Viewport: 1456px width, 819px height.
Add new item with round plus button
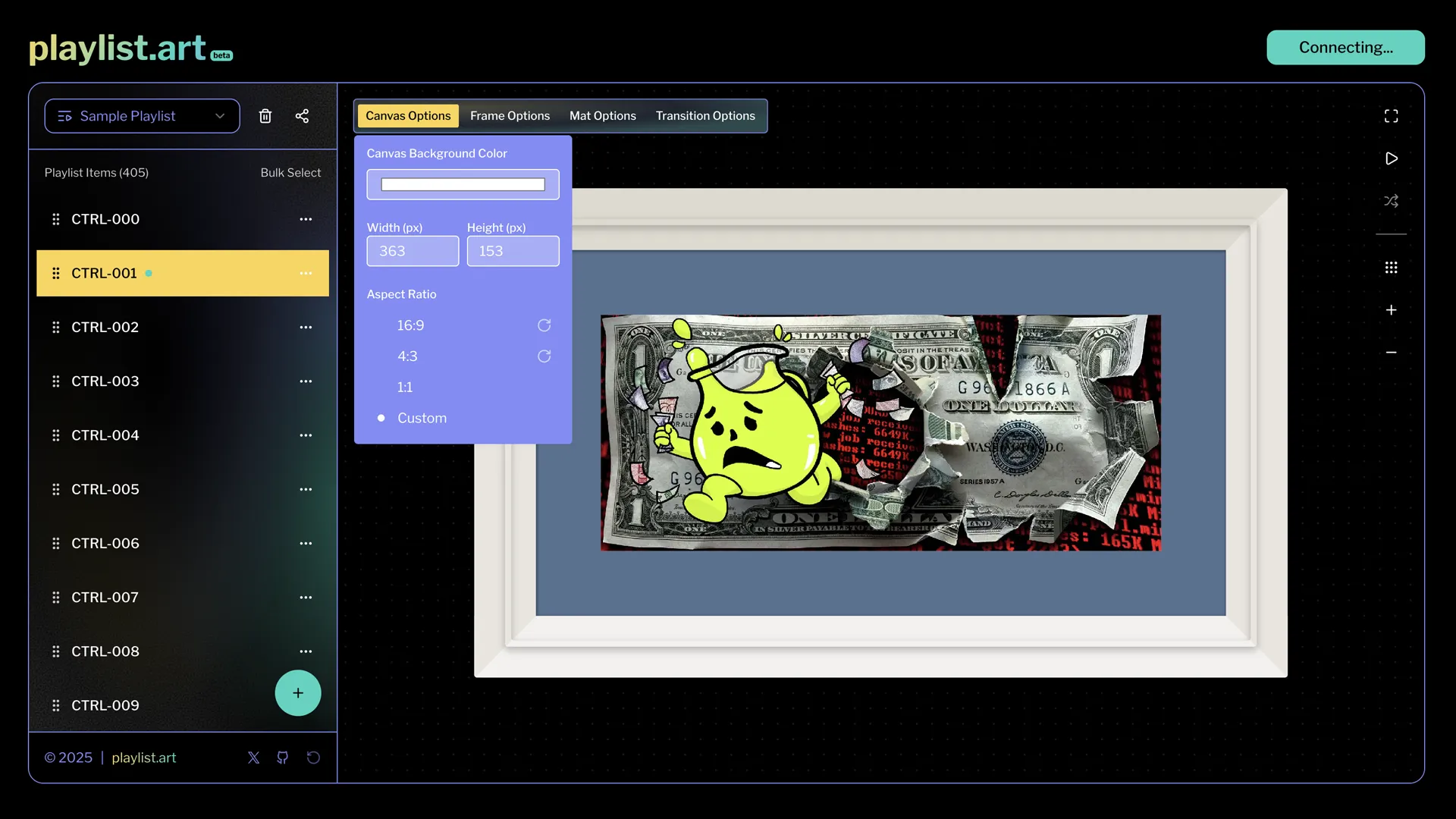click(297, 693)
